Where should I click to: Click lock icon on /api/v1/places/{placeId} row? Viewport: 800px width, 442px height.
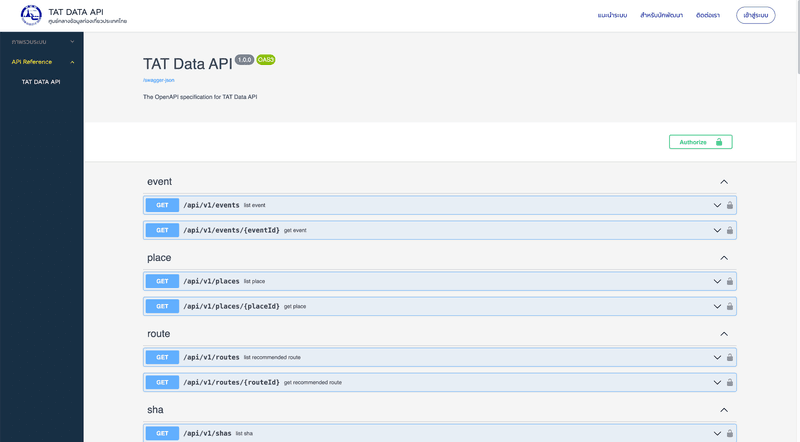[730, 306]
